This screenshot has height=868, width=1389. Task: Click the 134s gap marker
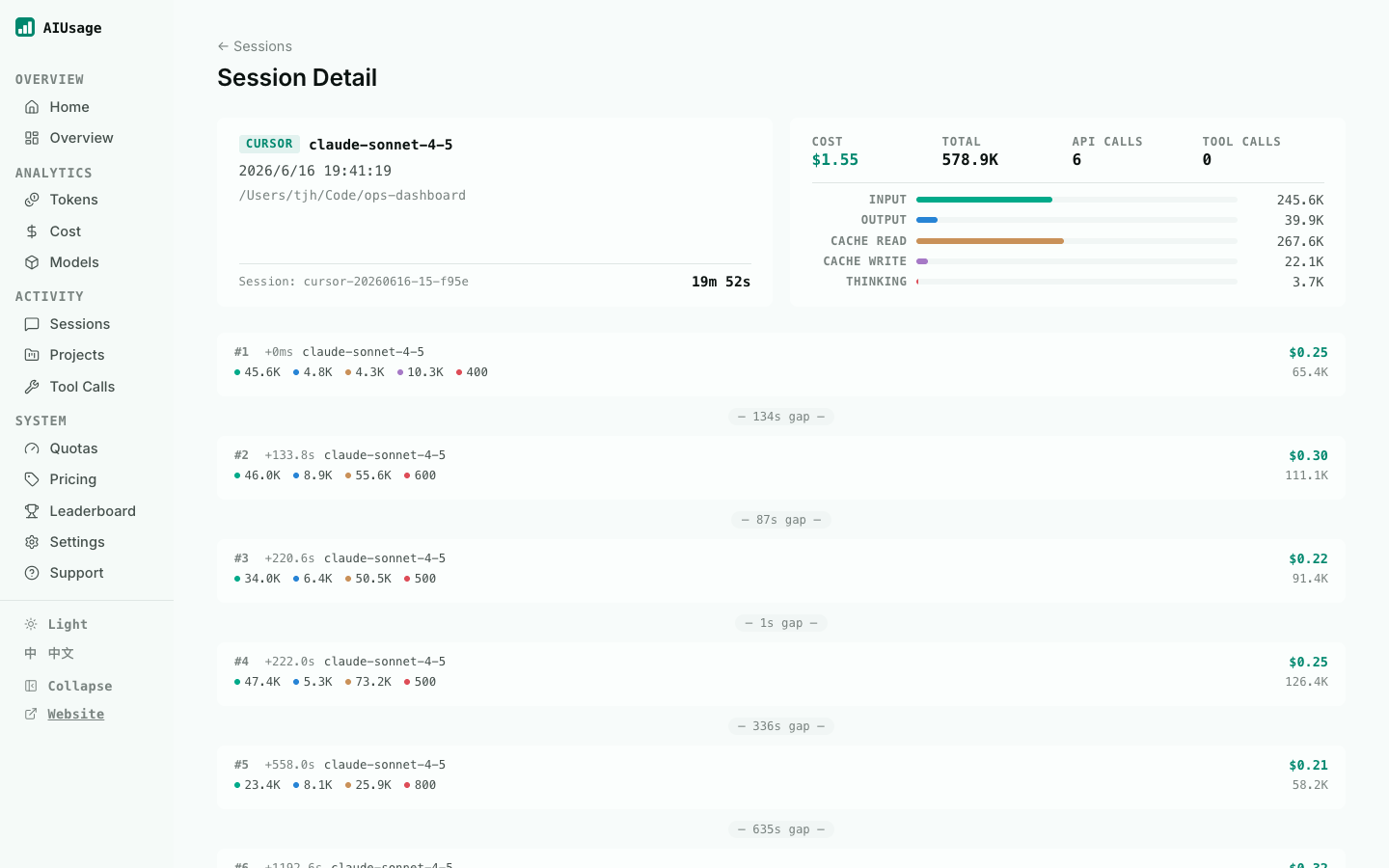pyautogui.click(x=781, y=417)
